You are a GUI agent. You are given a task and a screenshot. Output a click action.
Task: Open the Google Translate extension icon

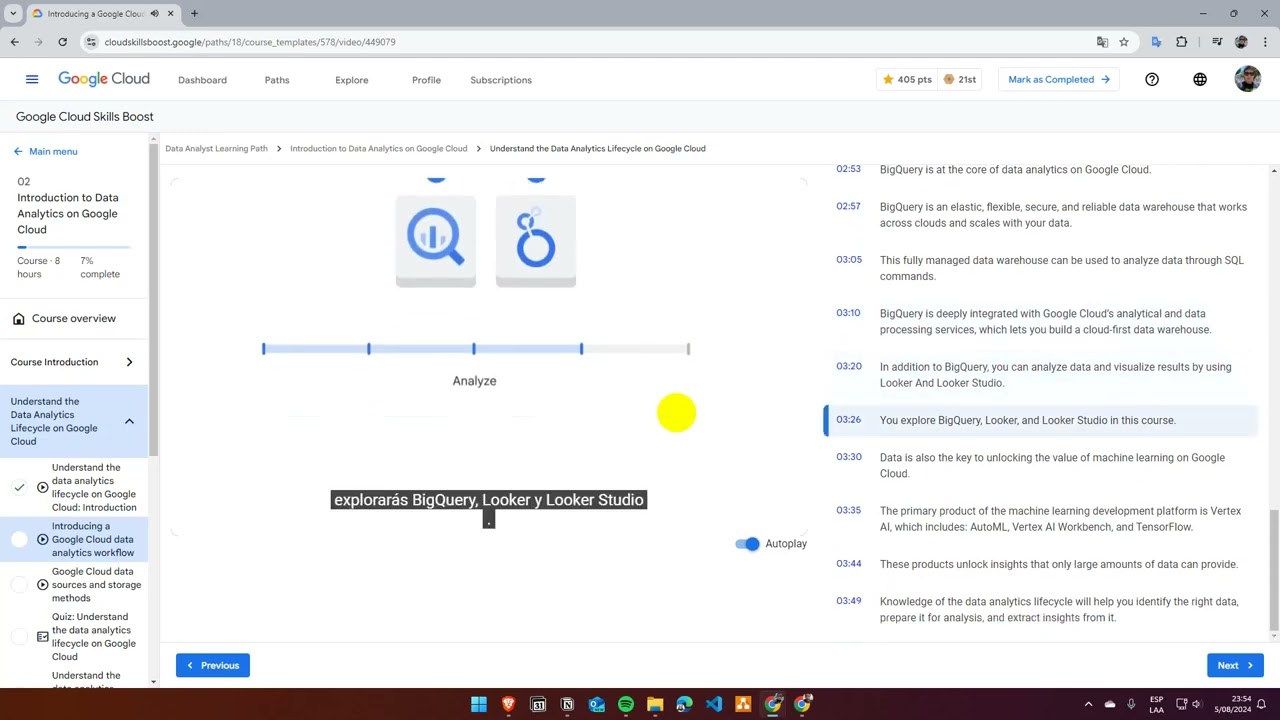click(x=1157, y=42)
